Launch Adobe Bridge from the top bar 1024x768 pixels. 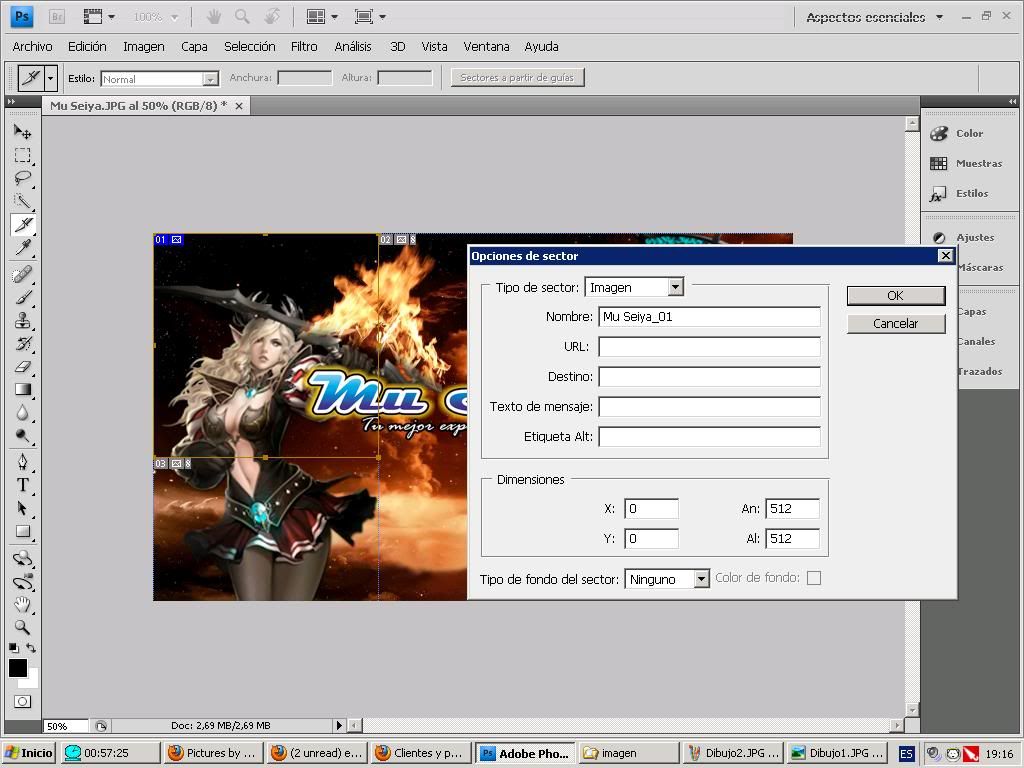[57, 16]
